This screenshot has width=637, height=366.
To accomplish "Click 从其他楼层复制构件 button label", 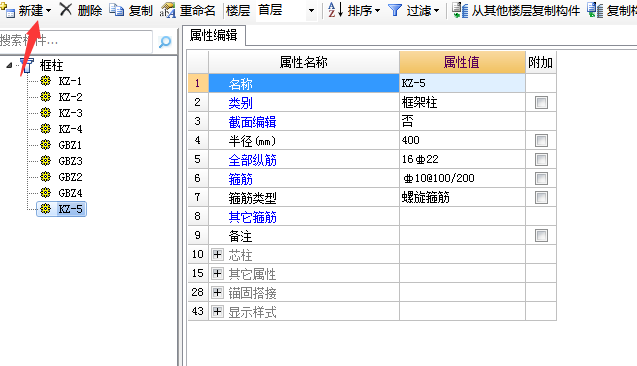I will pos(526,11).
